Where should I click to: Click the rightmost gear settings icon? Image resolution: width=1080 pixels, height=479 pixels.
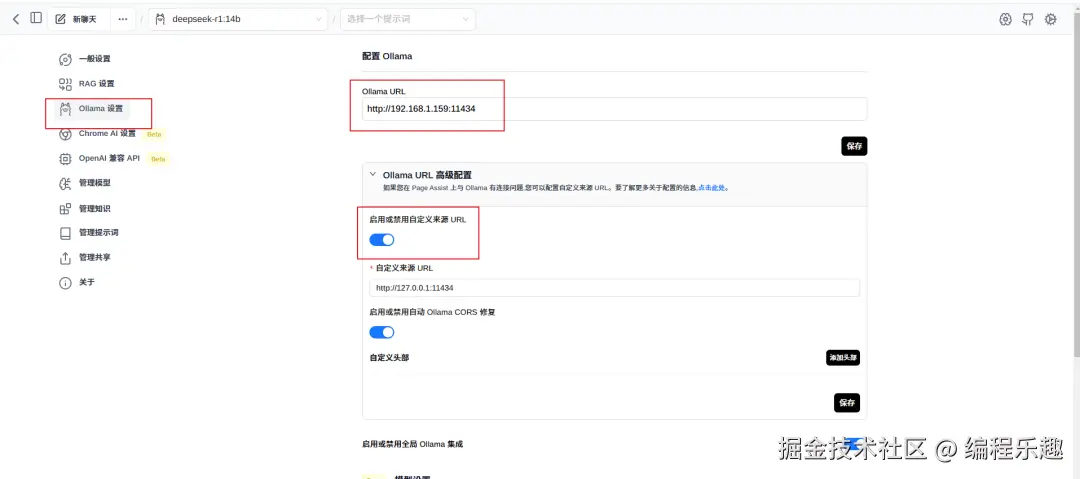pyautogui.click(x=1050, y=19)
